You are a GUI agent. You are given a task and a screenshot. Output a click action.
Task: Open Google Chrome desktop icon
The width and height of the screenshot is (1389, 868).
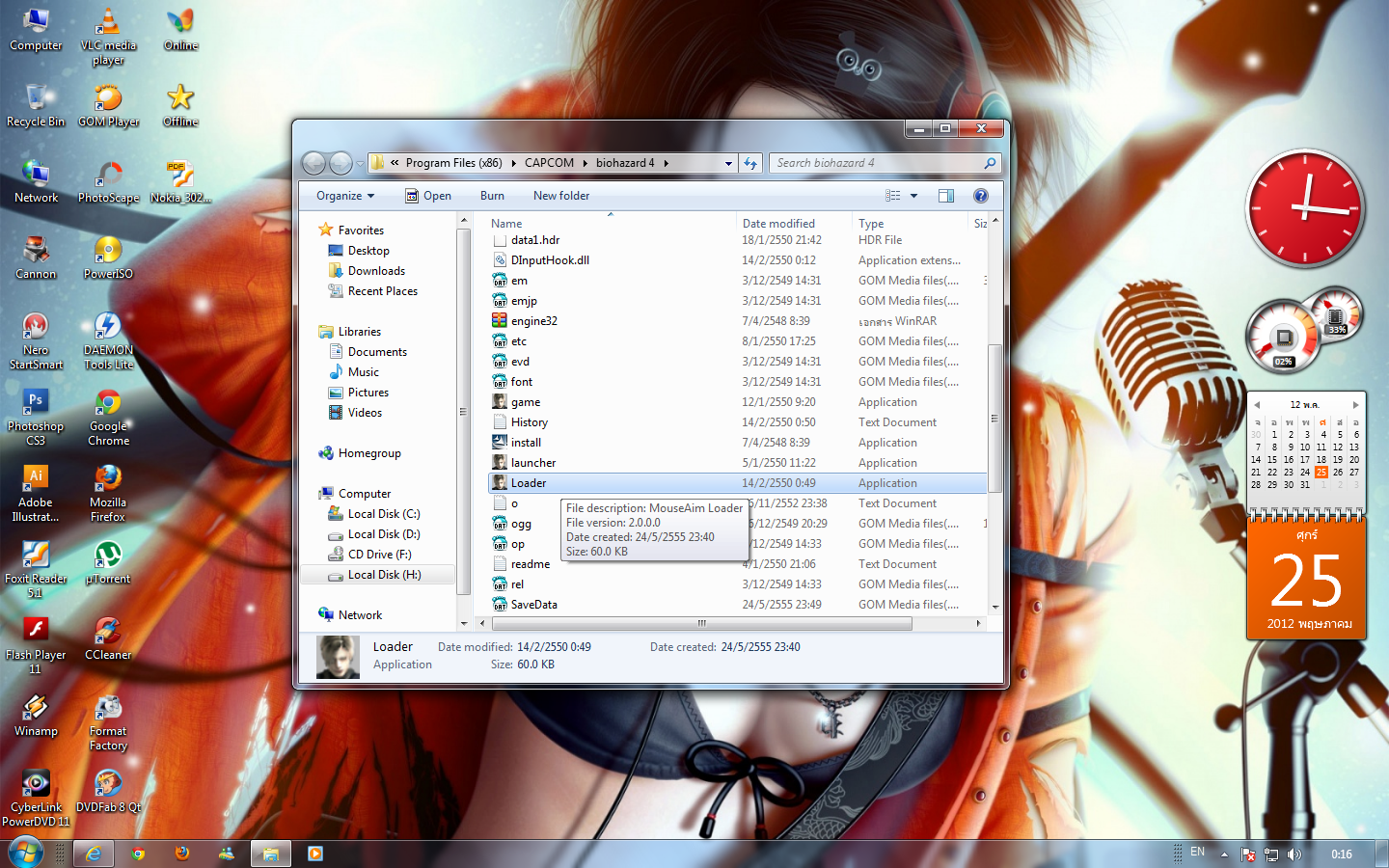(108, 418)
